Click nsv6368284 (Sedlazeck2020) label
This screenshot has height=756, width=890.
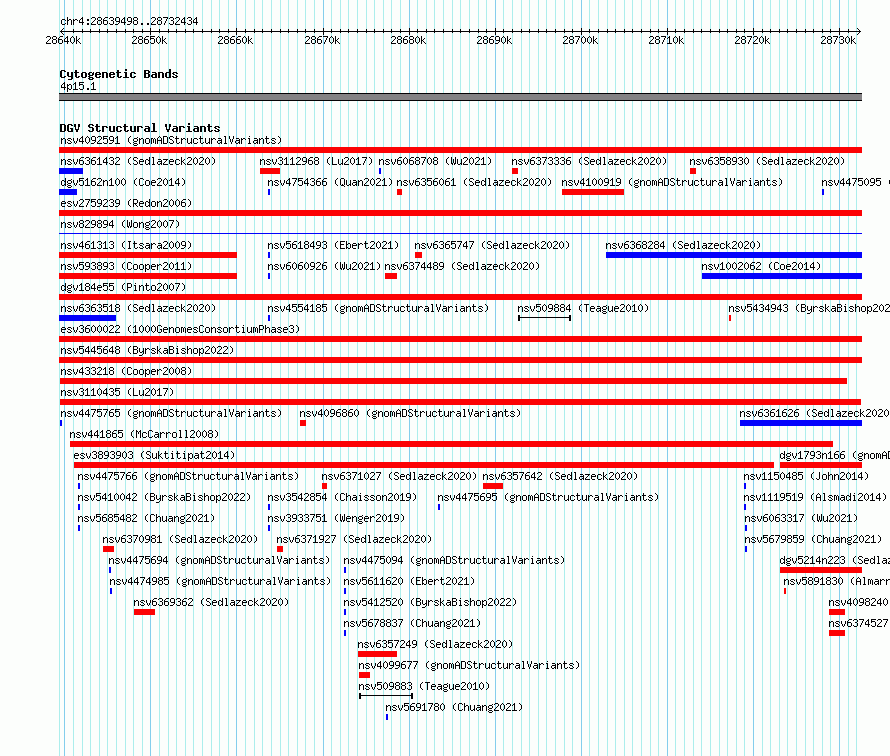[x=683, y=245]
